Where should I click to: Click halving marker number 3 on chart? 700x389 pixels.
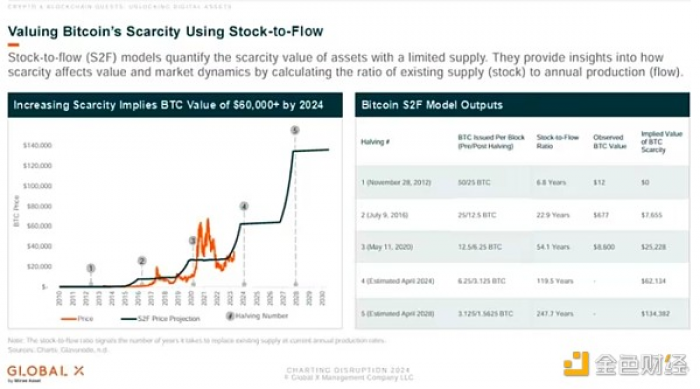[x=193, y=241]
